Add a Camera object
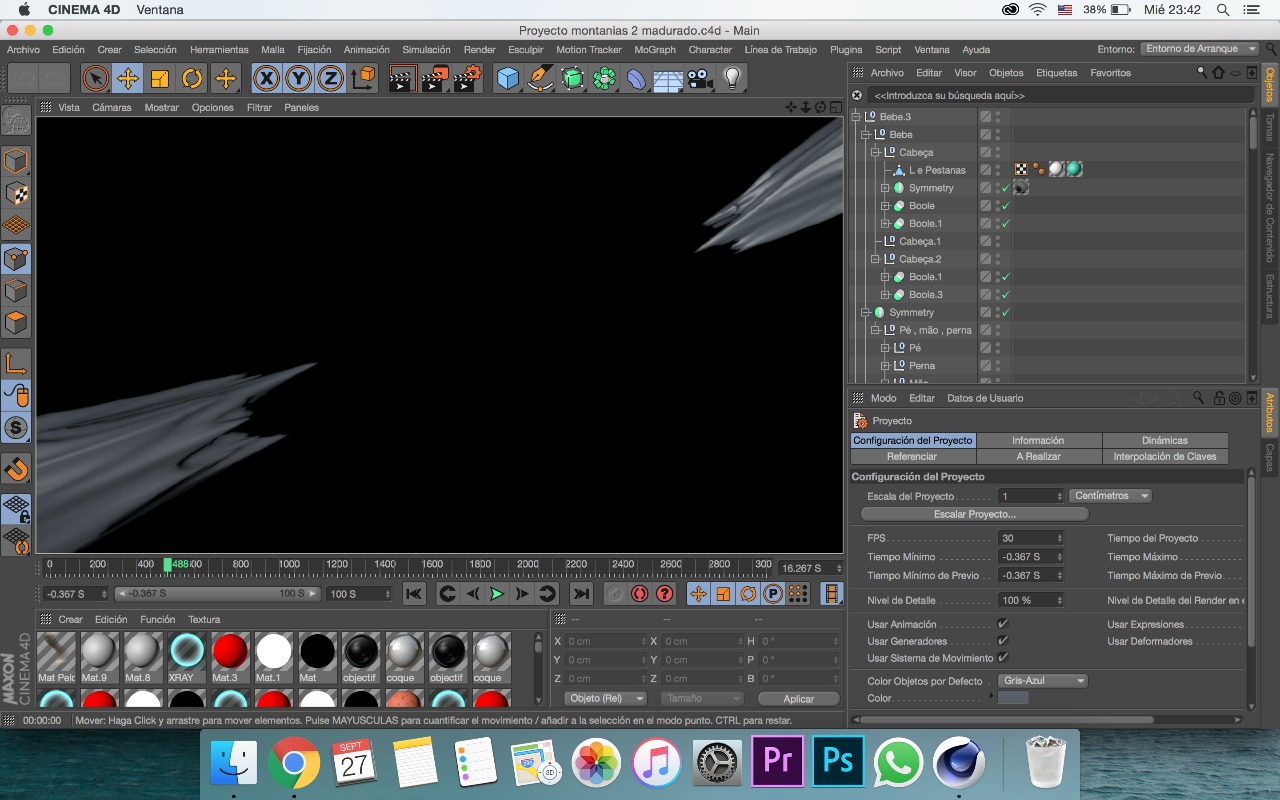The image size is (1280, 800). tap(700, 78)
